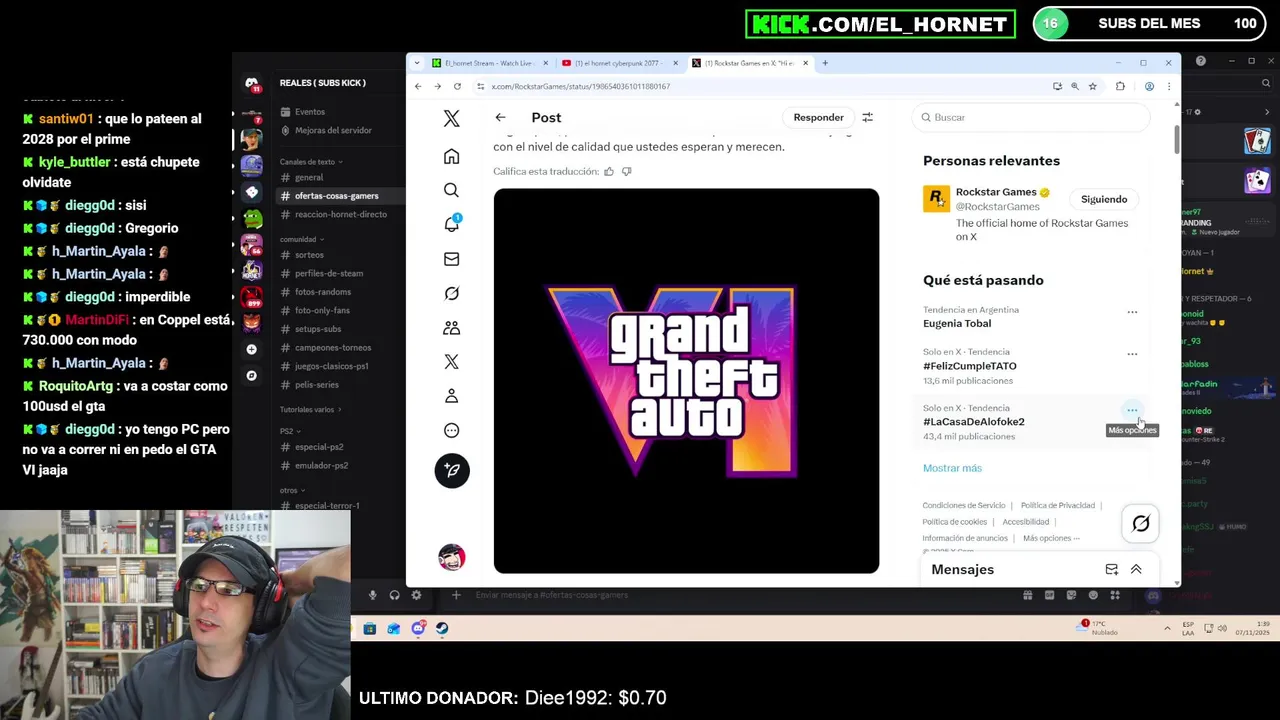The height and width of the screenshot is (720, 1280).
Task: Open Chrome extensions puzzle icon
Action: (x=1120, y=86)
